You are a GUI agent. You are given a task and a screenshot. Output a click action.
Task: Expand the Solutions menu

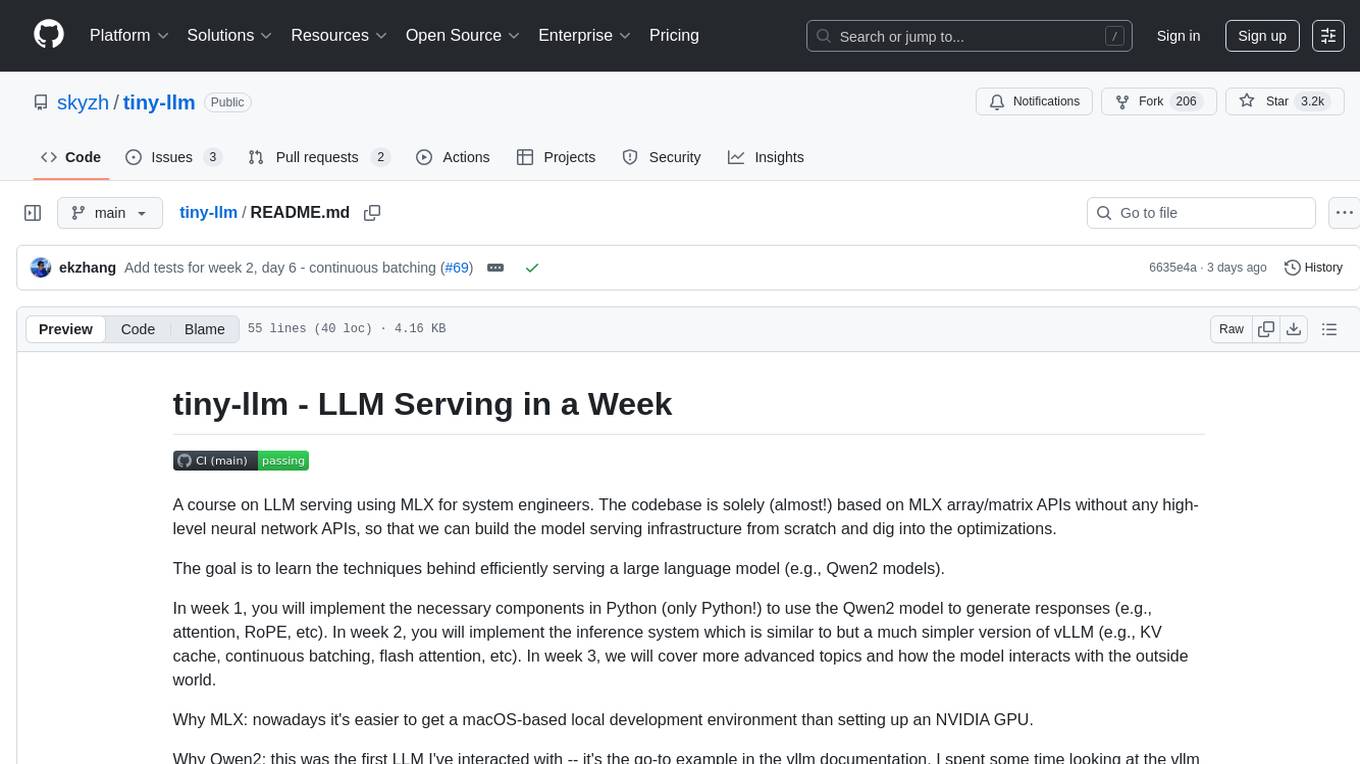230,35
